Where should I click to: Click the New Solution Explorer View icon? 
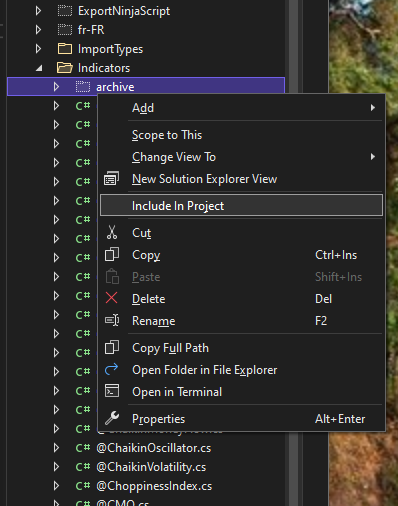[x=111, y=179]
